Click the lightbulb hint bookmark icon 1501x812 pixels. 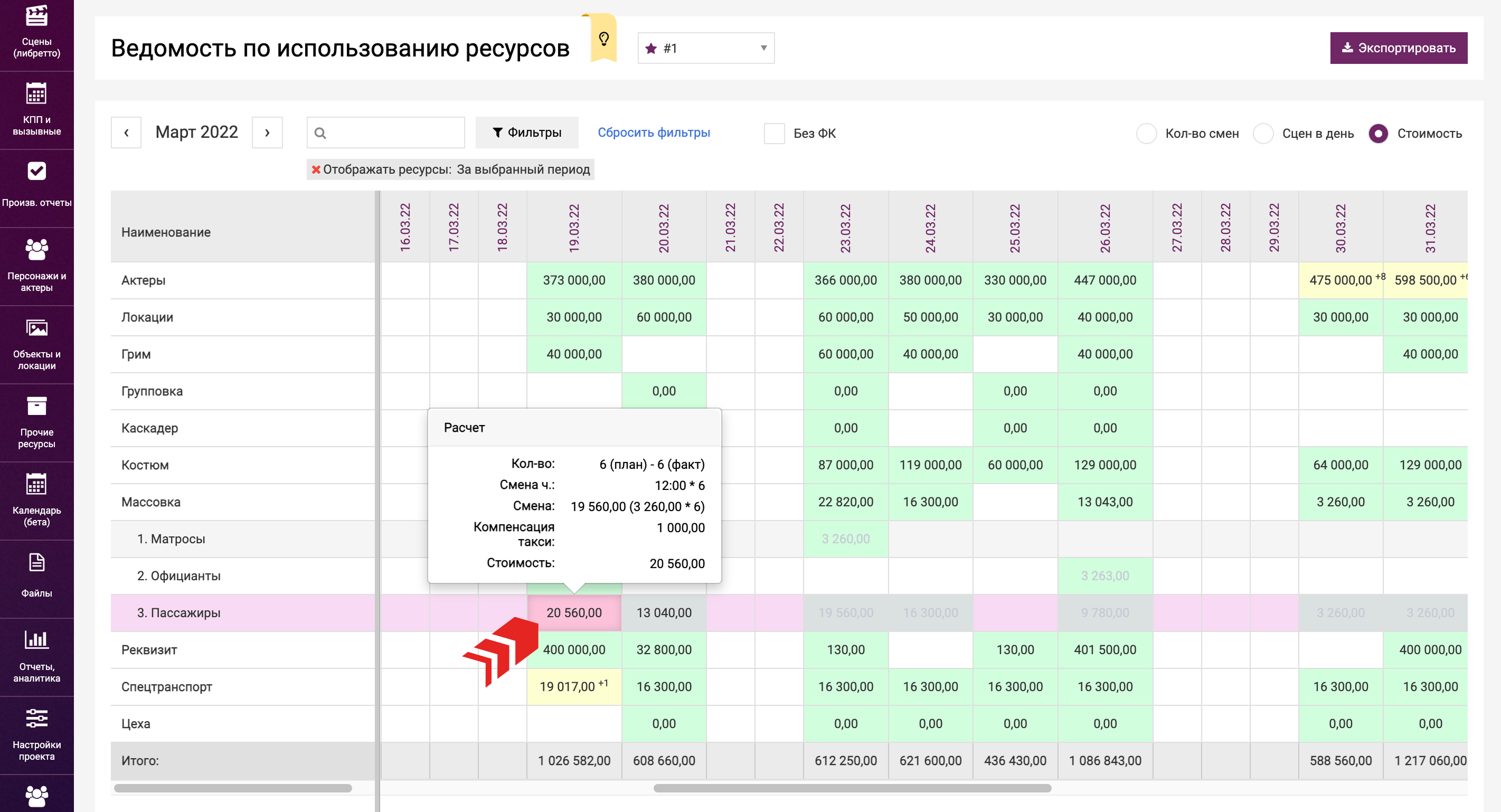click(603, 39)
